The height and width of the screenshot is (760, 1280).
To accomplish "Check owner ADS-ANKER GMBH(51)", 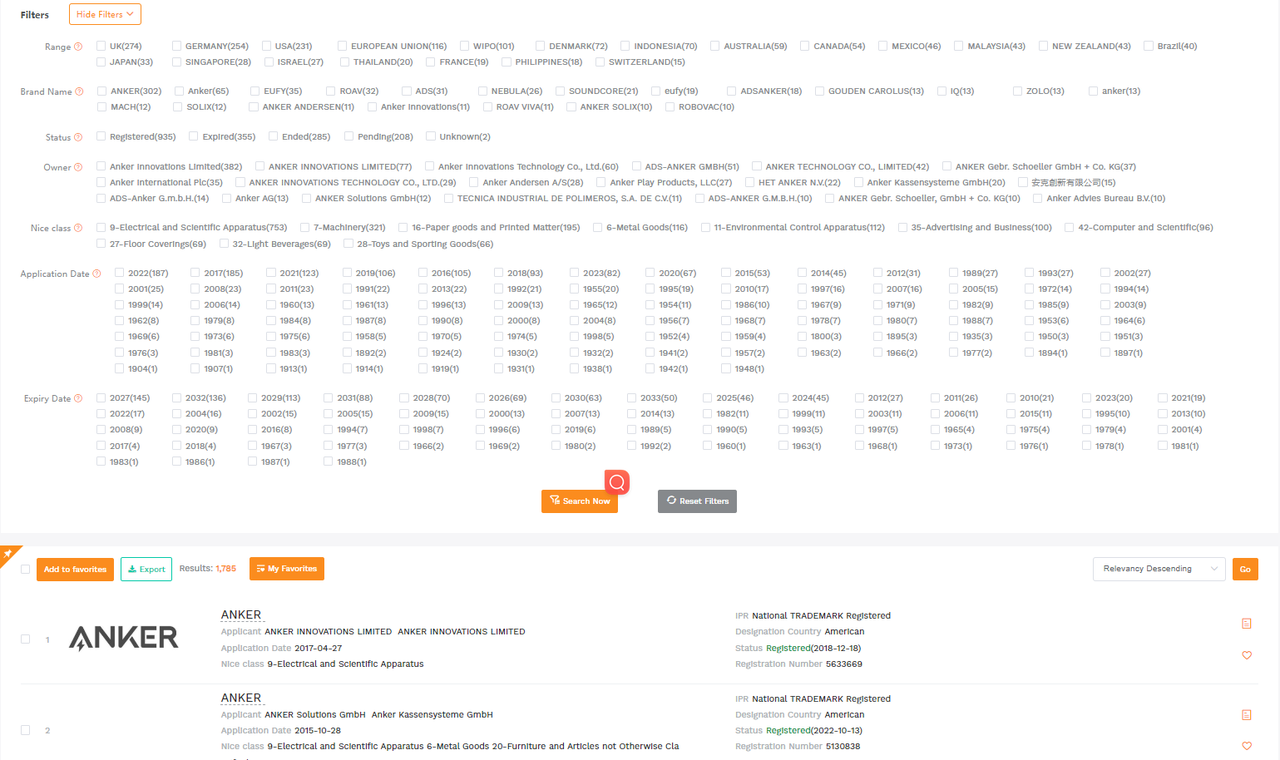I will (x=637, y=166).
